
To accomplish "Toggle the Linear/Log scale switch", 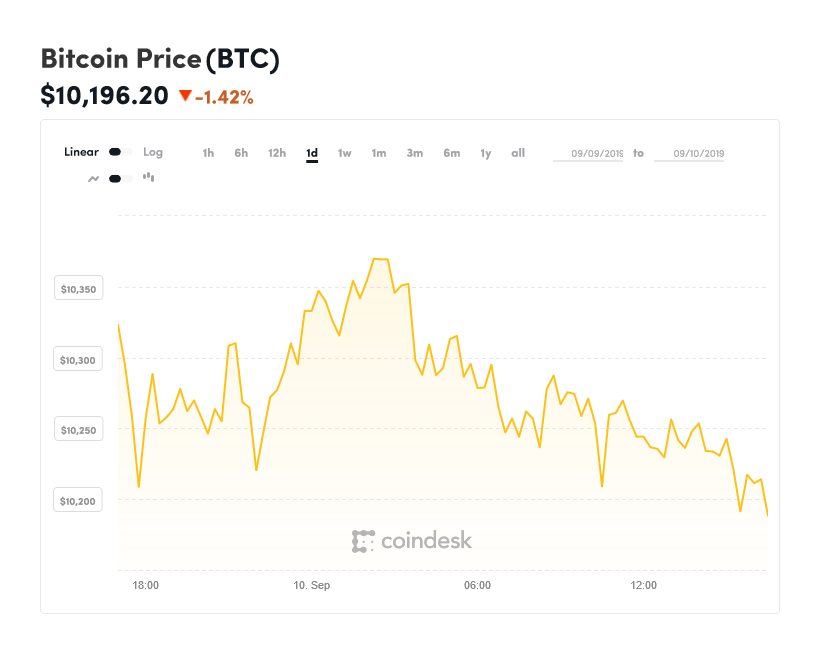I will coord(120,153).
